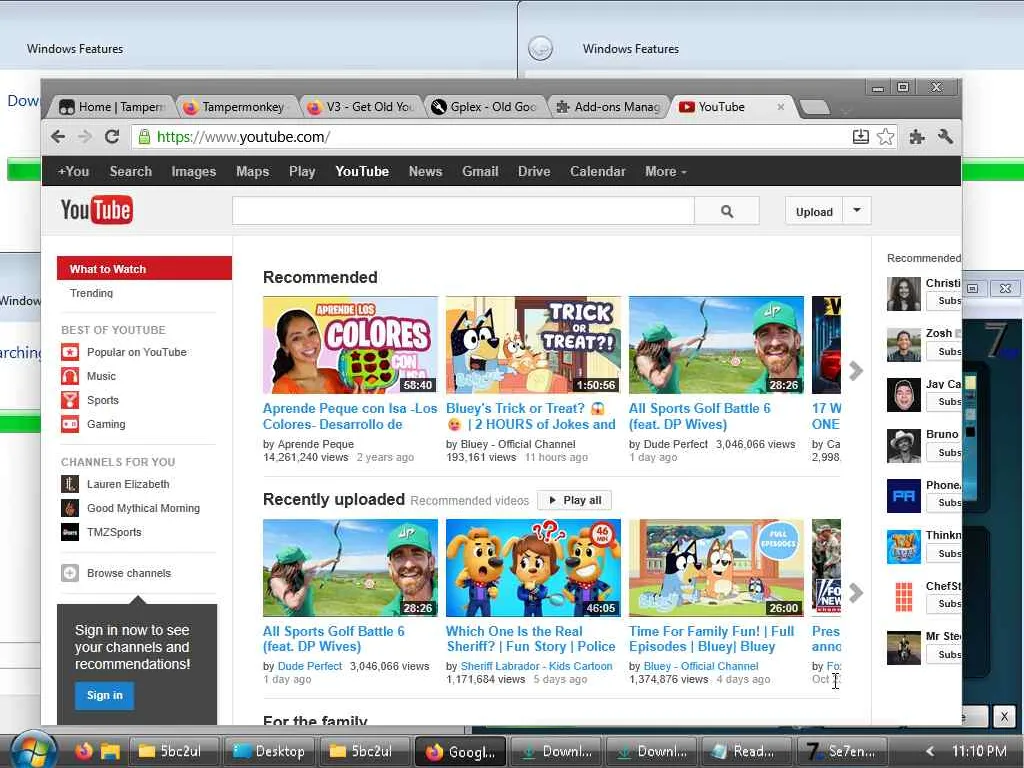The height and width of the screenshot is (768, 1024).
Task: Click the Play all button
Action: click(575, 500)
